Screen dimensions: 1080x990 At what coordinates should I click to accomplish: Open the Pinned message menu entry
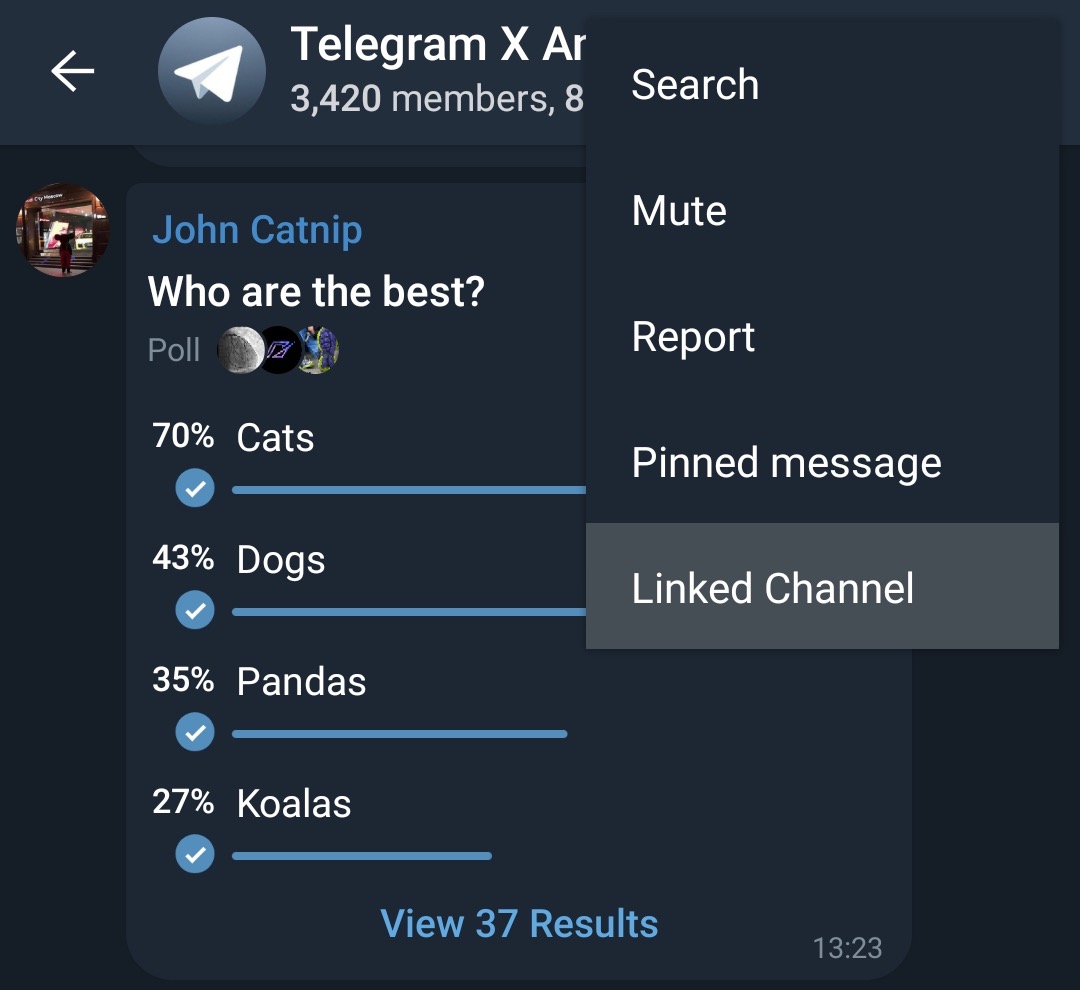point(786,463)
